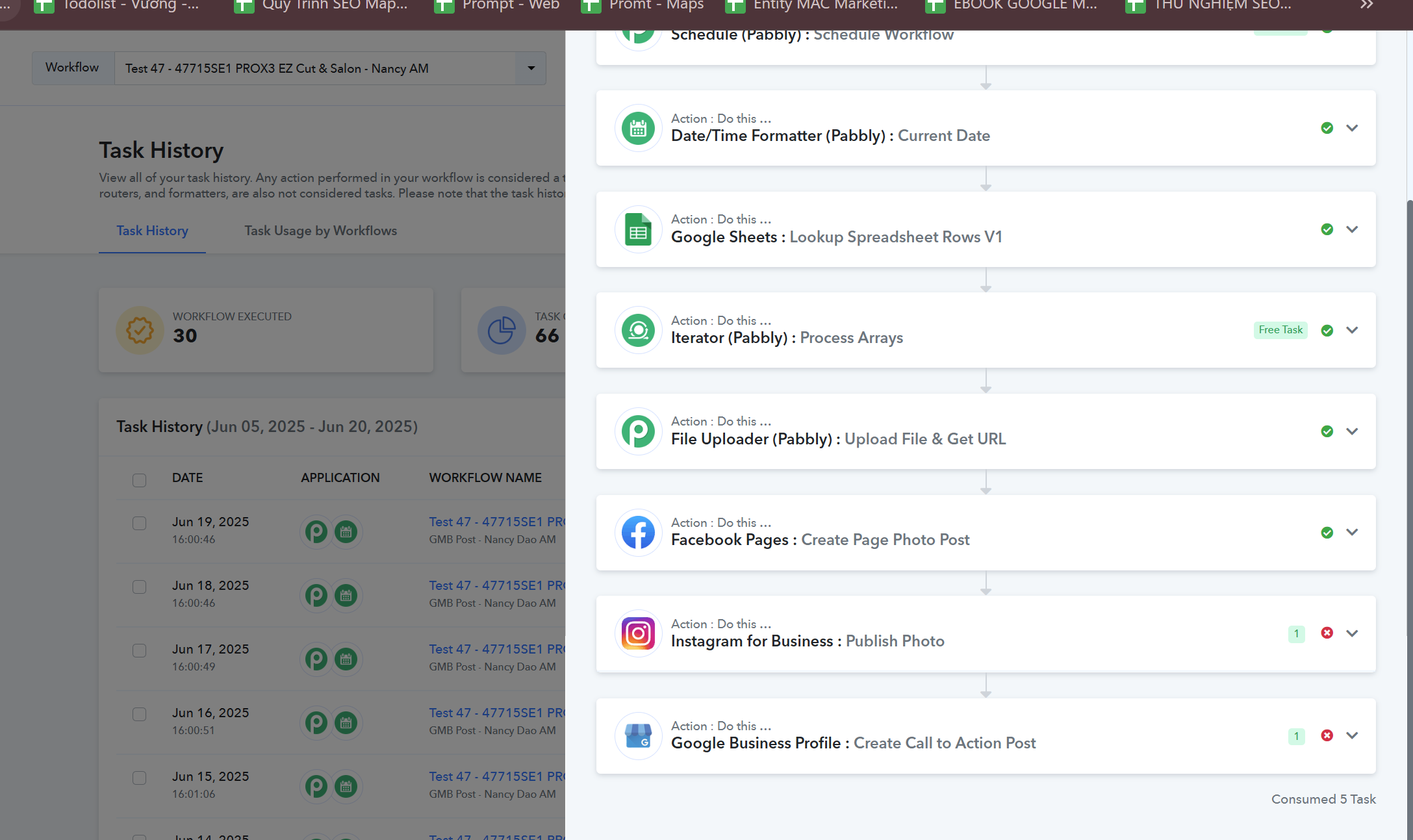Toggle the select-all checkbox in table header
Image resolution: width=1413 pixels, height=840 pixels.
139,480
